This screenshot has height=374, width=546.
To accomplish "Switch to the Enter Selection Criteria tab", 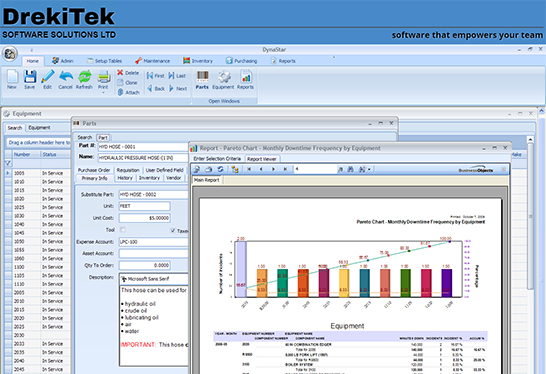I will pyautogui.click(x=217, y=159).
